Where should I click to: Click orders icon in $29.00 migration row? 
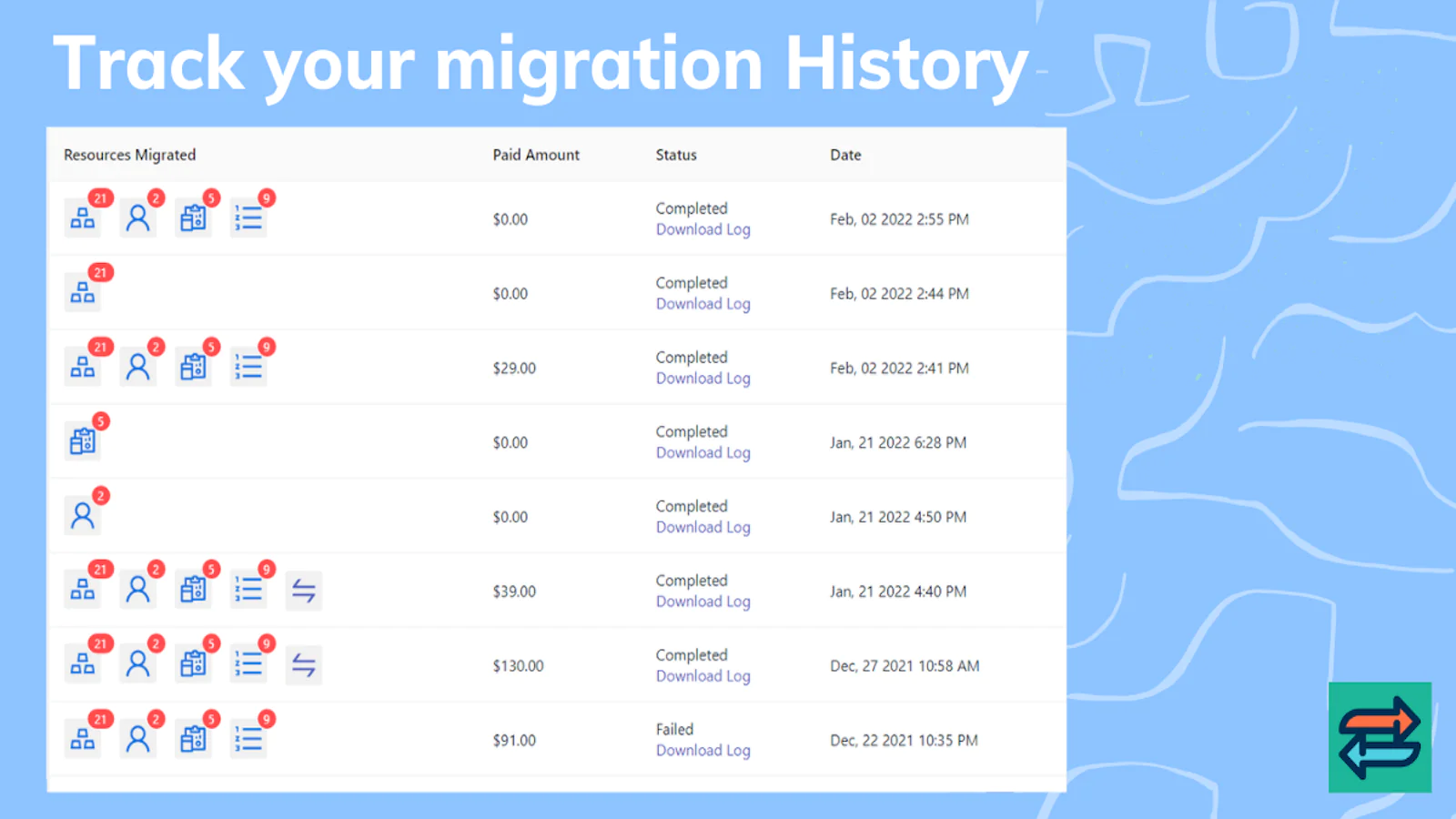pos(193,368)
